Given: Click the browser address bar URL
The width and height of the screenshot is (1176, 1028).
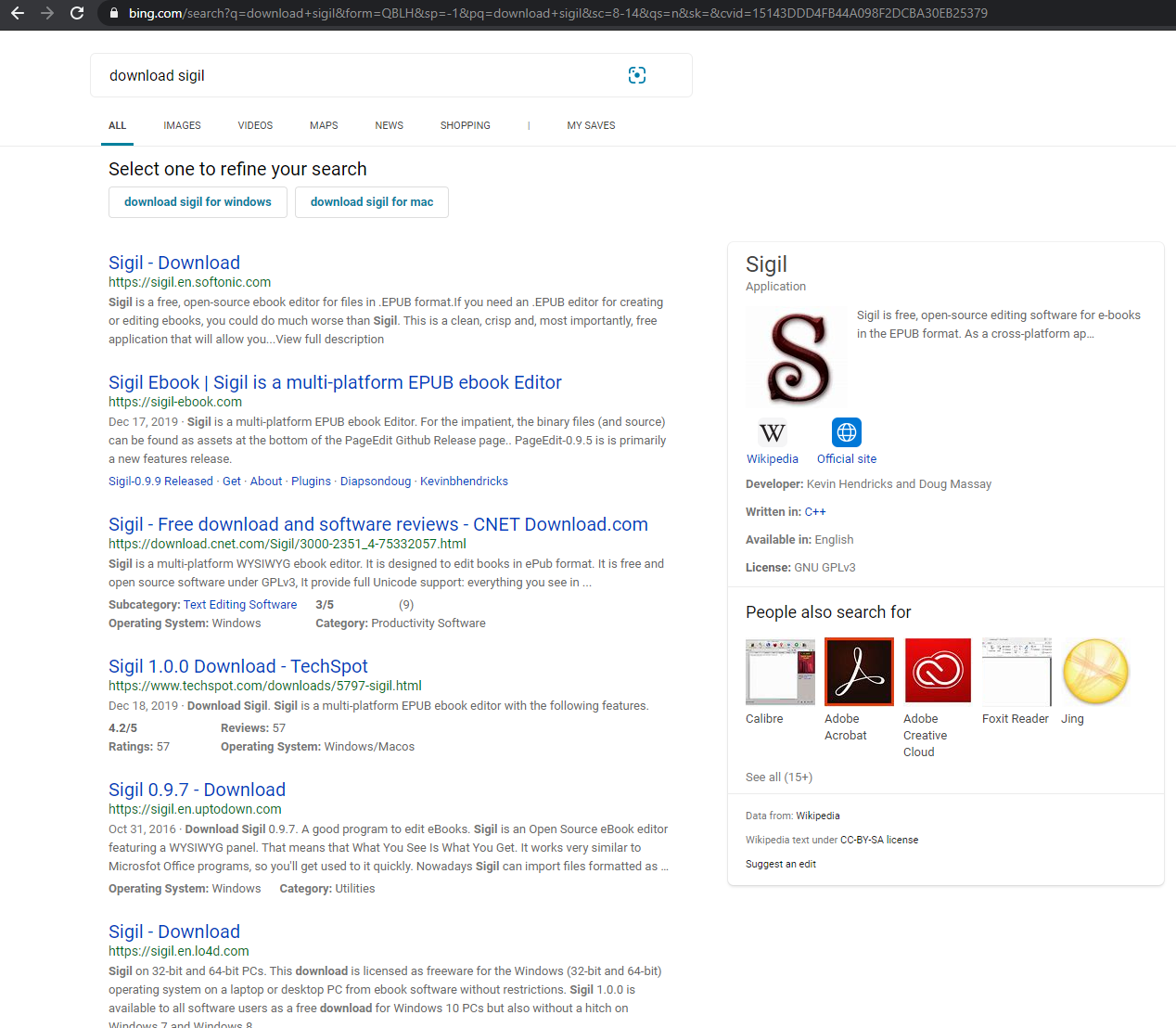Looking at the screenshot, I should pyautogui.click(x=557, y=13).
